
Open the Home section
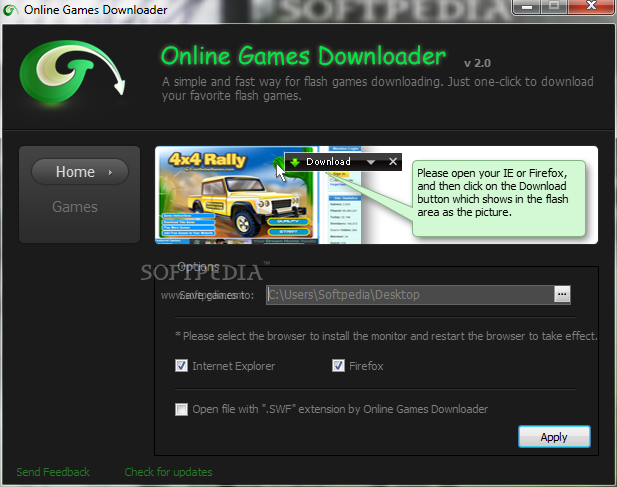(x=80, y=172)
